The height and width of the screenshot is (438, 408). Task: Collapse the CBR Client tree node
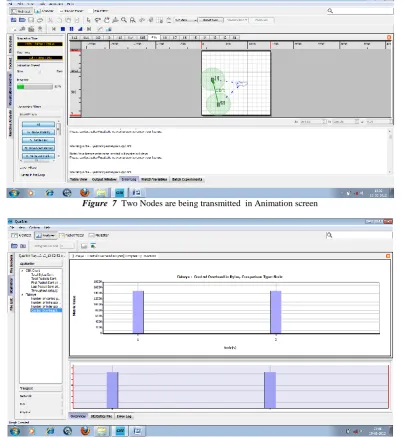[x=22, y=271]
